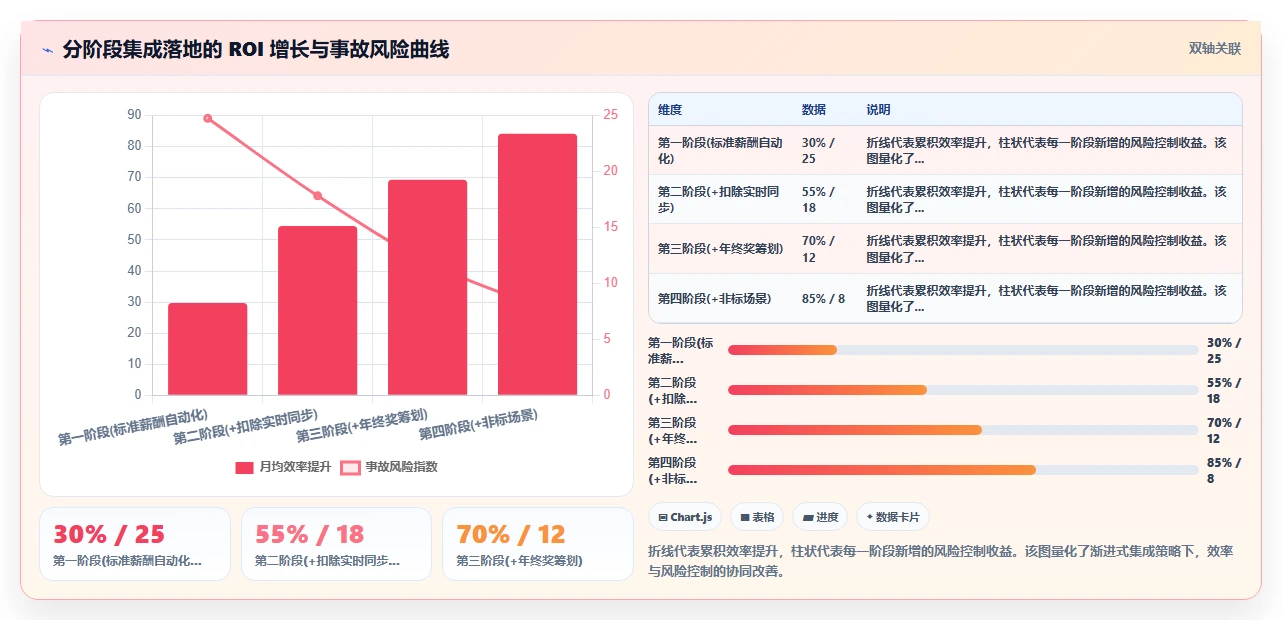Screen dimensions: 1282x620
Task: Click table data cell 85% / 8
Action: [824, 298]
